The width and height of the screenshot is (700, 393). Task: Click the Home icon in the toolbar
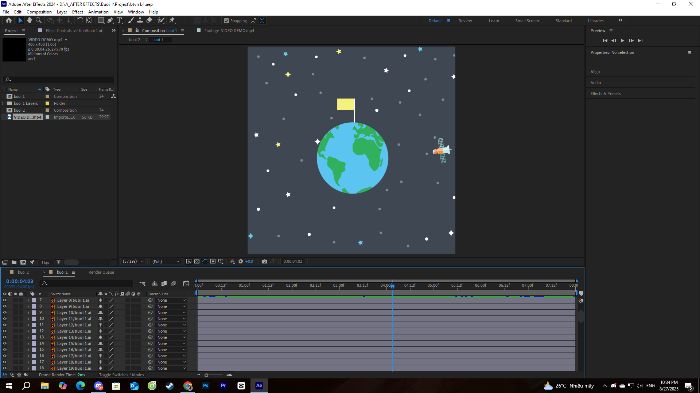[8, 21]
